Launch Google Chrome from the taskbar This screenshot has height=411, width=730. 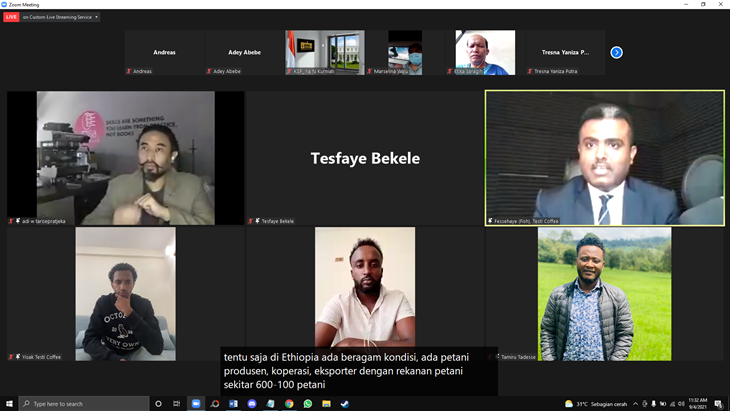point(289,404)
